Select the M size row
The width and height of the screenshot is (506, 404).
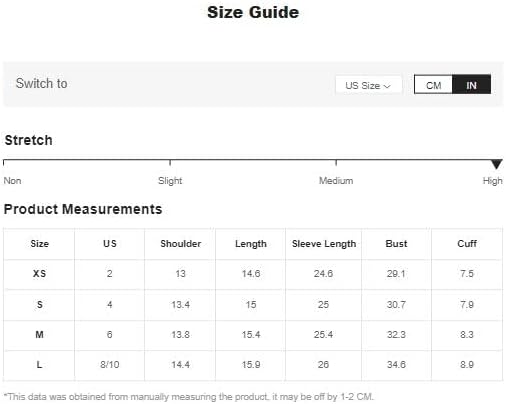253,335
